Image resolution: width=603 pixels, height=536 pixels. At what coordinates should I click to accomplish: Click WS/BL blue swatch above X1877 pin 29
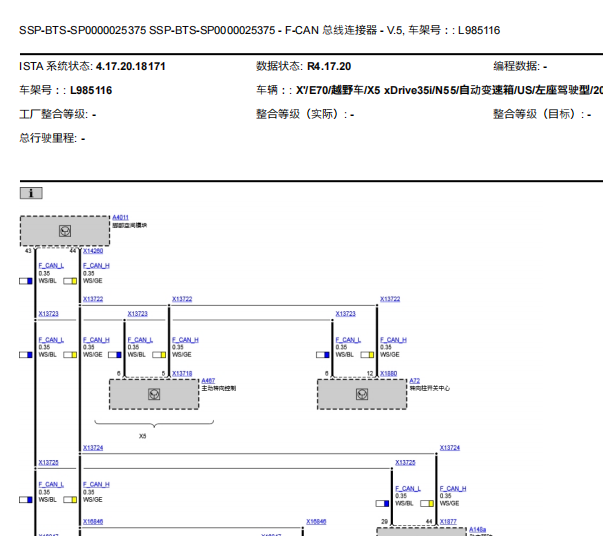[x=382, y=503]
